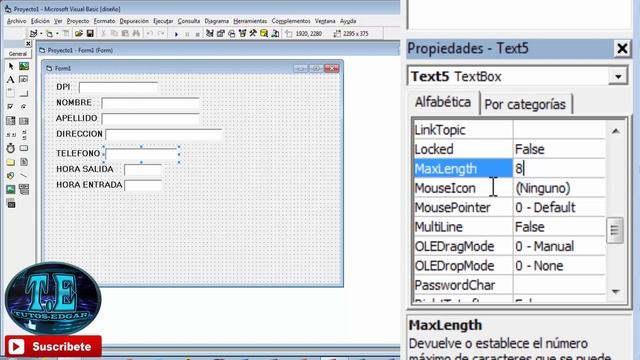Select the CommandButton tool in the toolbox
The width and height of the screenshot is (640, 360).
24,93
